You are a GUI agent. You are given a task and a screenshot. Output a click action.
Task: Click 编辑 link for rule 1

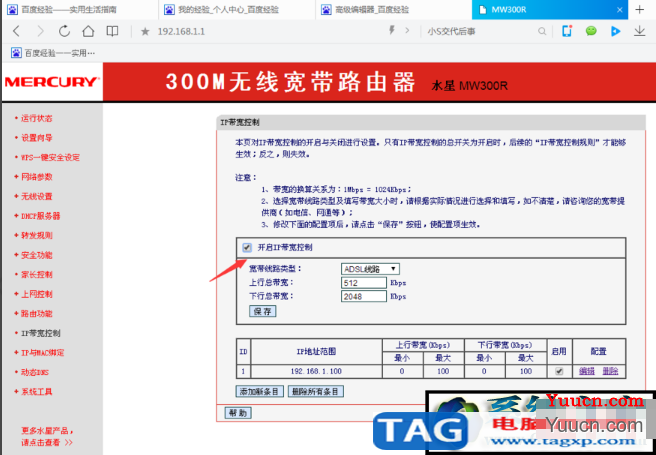pyautogui.click(x=587, y=371)
